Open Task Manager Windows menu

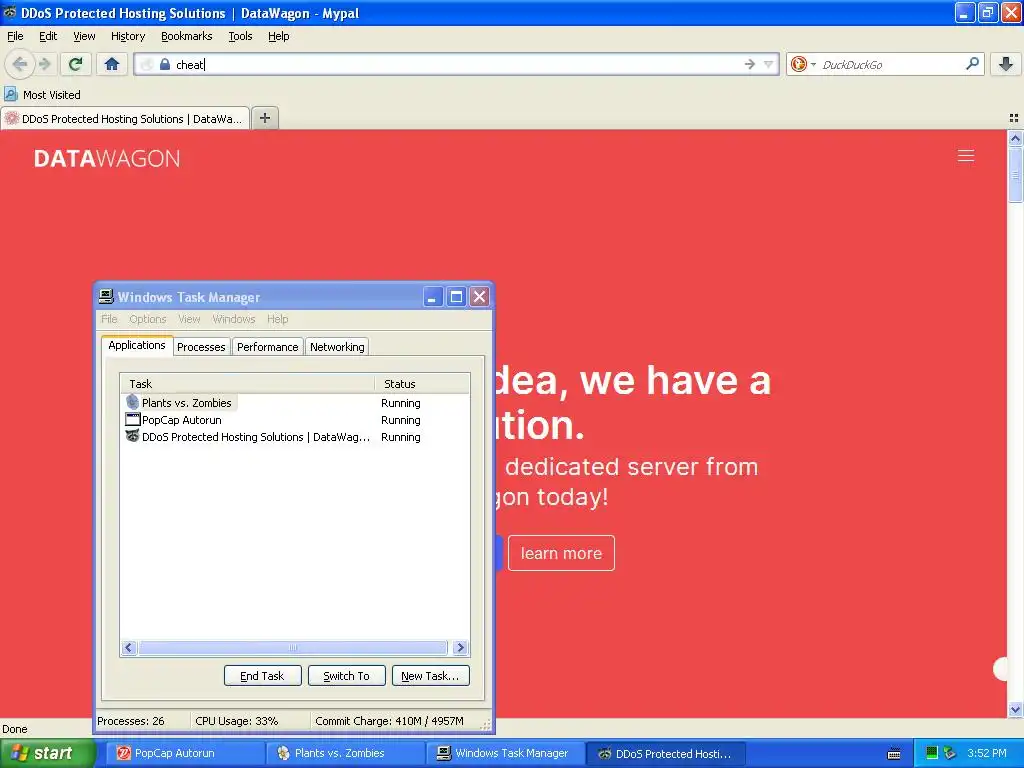[x=234, y=319]
